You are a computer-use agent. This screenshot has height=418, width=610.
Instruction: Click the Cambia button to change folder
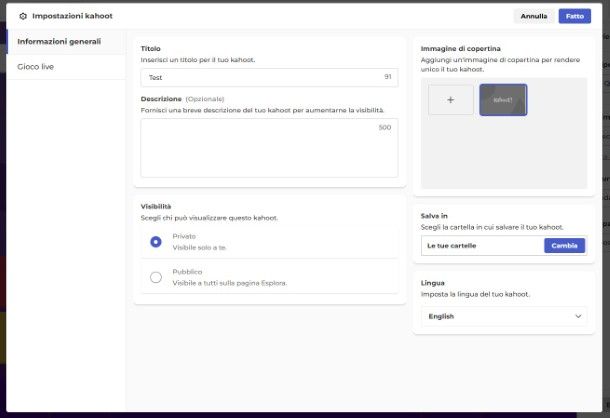(564, 245)
